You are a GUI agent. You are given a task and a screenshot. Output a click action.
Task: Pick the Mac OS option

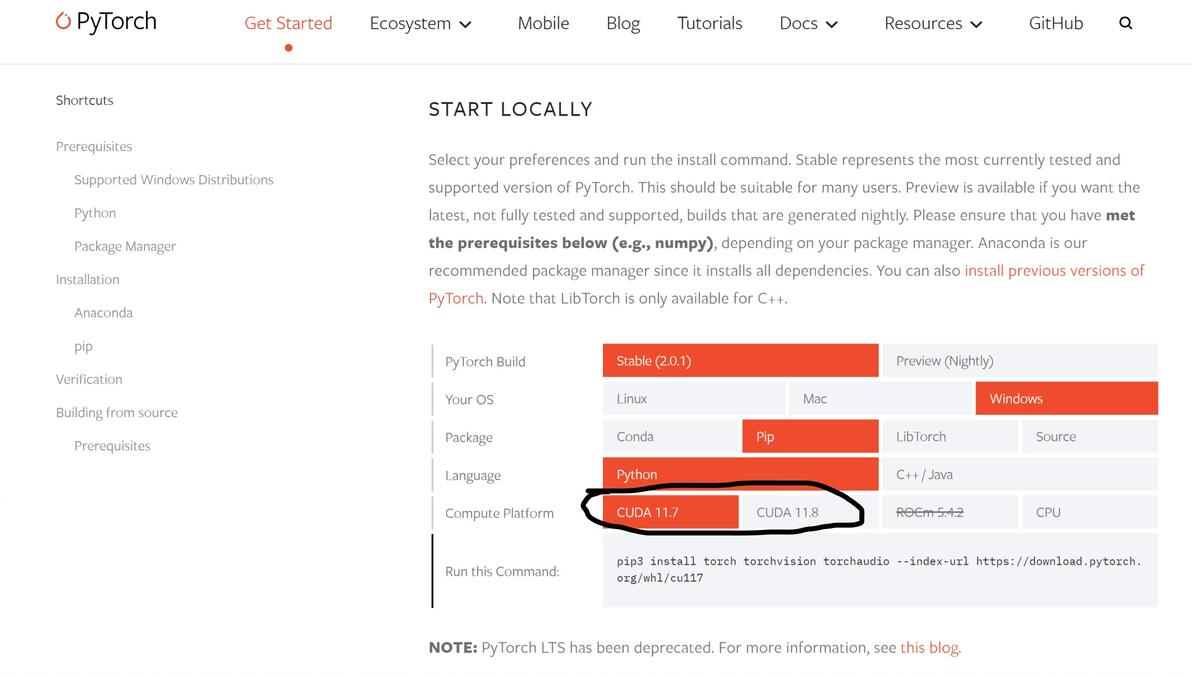(x=881, y=398)
